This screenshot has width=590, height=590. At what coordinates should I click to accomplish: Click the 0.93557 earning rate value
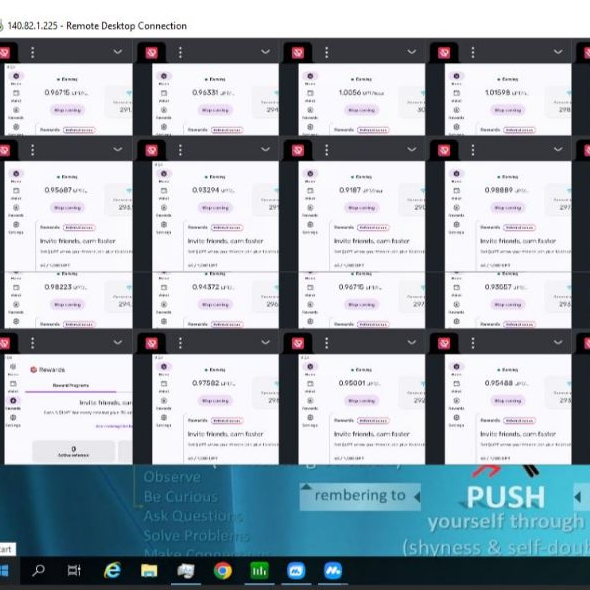click(x=506, y=287)
